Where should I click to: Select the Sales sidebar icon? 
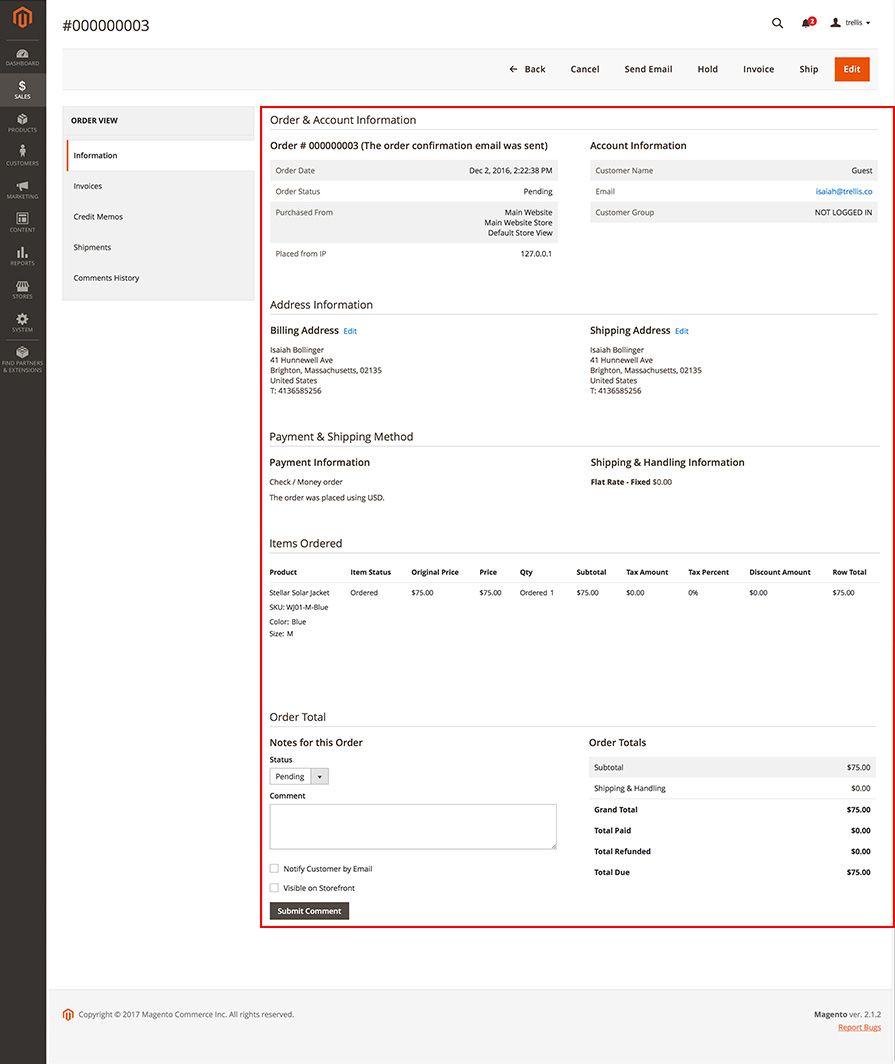click(22, 90)
